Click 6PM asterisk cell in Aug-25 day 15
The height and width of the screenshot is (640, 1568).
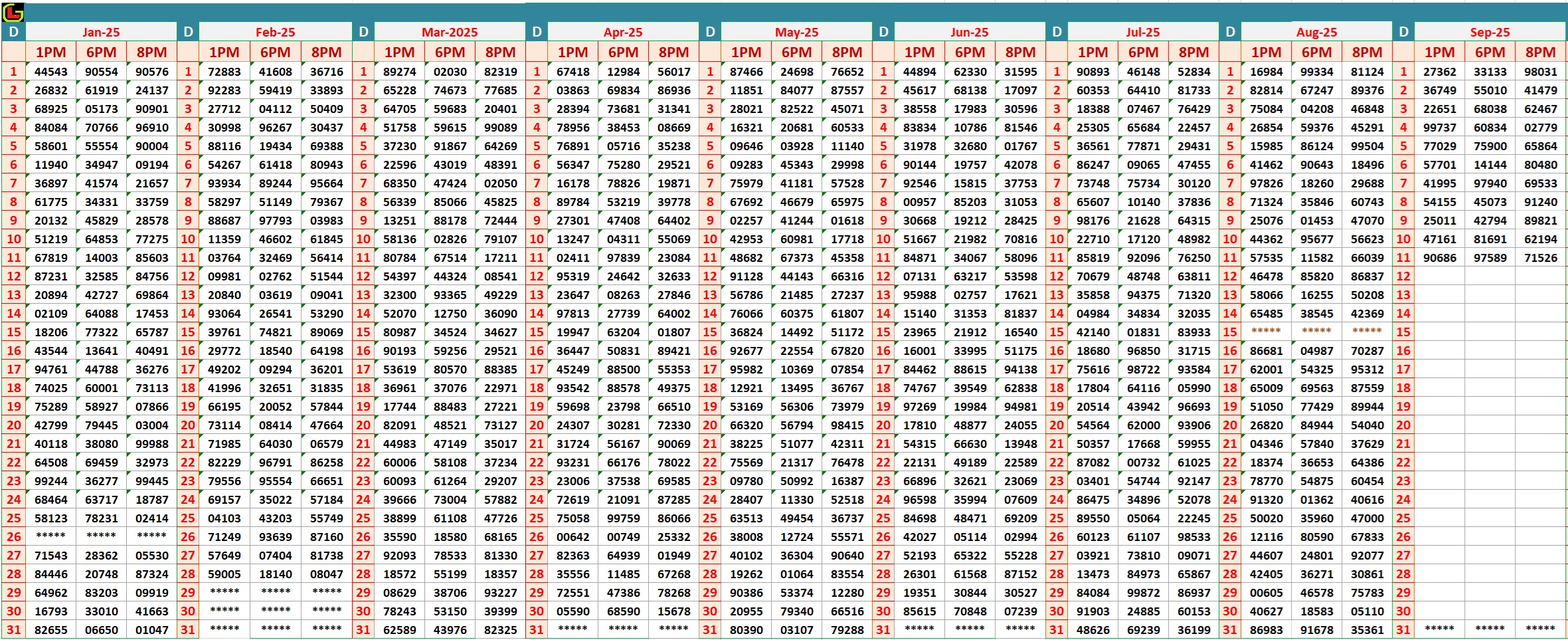coord(1316,332)
